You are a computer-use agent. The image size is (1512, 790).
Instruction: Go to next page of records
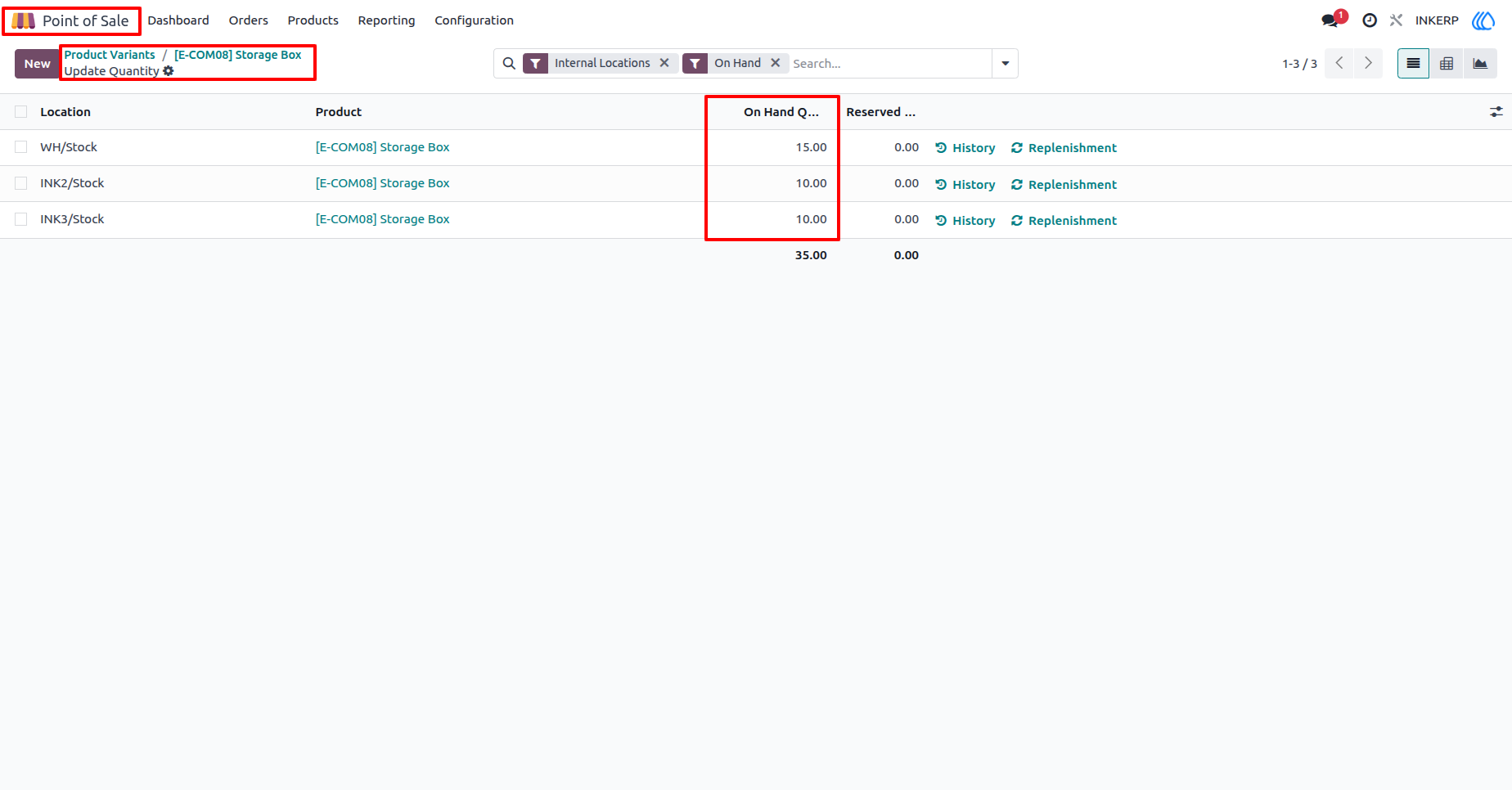(1368, 63)
